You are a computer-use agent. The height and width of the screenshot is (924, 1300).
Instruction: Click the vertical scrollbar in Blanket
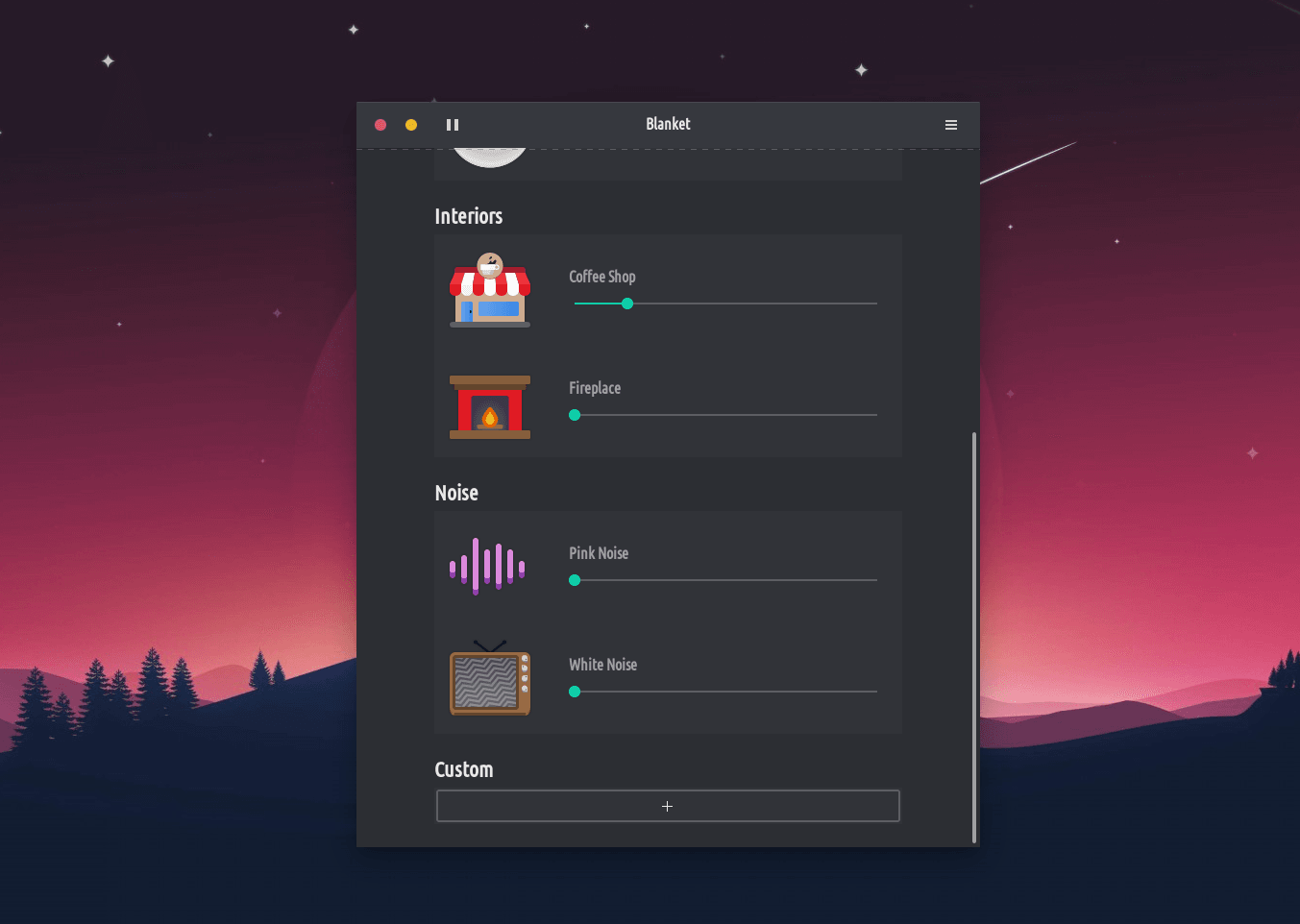[974, 637]
